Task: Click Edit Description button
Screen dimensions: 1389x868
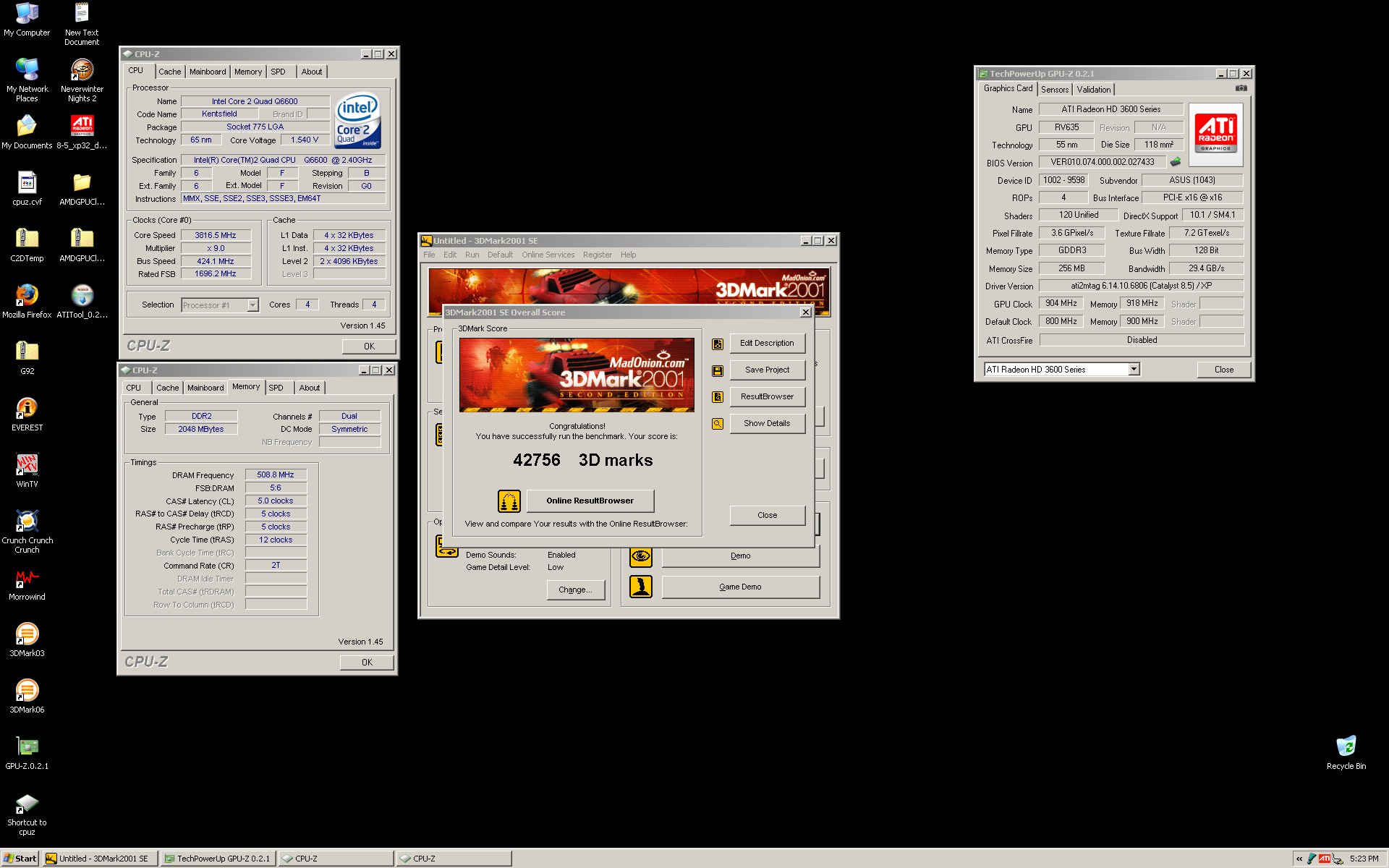Action: [x=767, y=344]
